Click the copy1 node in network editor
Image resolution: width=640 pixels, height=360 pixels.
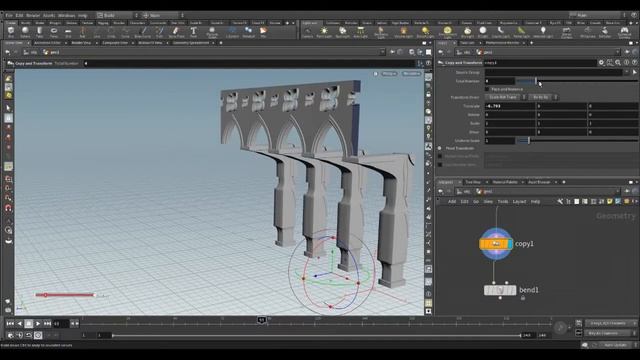tap(496, 244)
